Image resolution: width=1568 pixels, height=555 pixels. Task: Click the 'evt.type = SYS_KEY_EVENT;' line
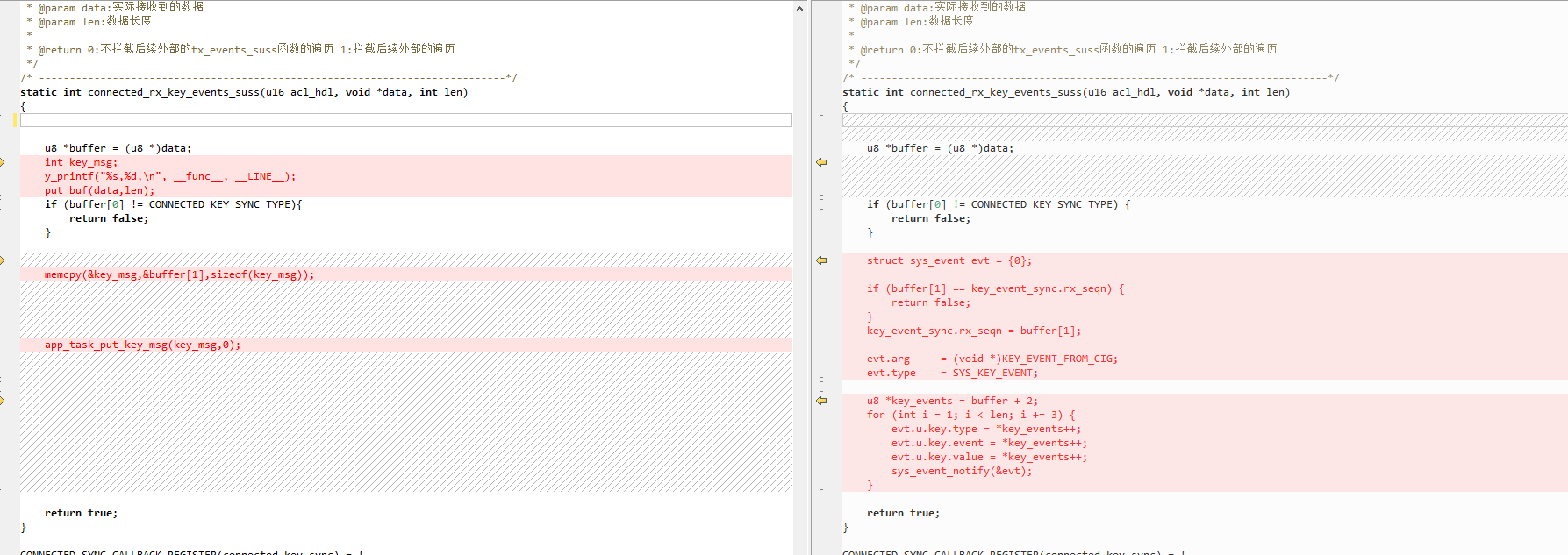[952, 373]
